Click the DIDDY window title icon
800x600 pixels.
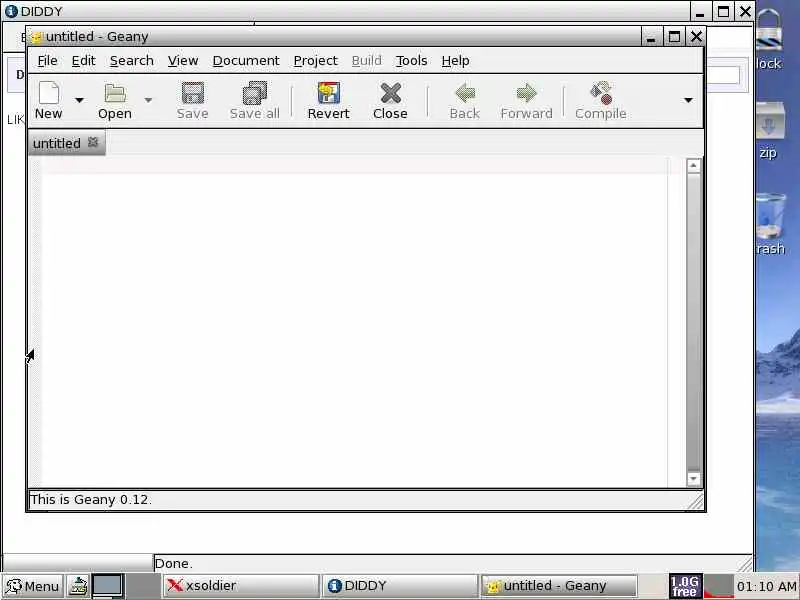coord(11,11)
